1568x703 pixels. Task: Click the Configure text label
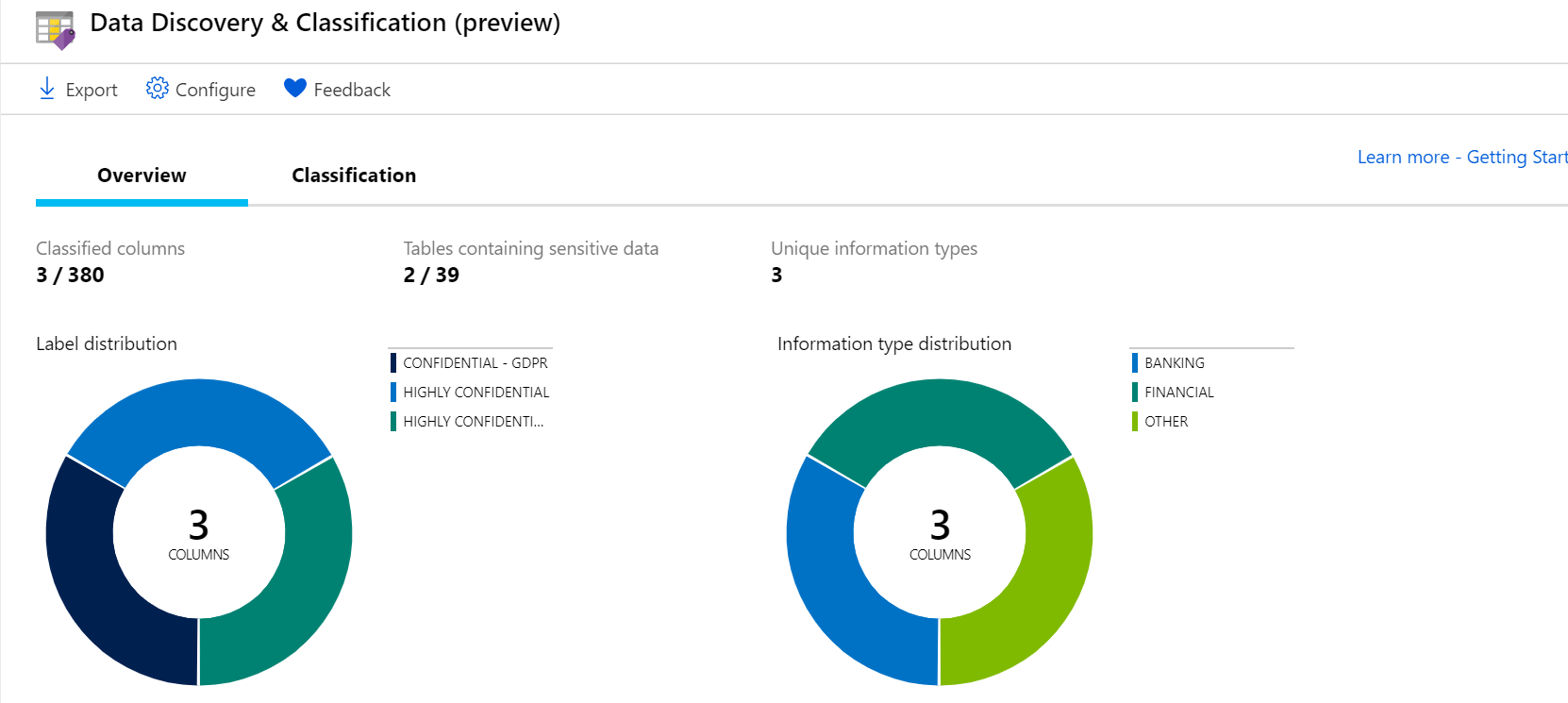point(215,90)
